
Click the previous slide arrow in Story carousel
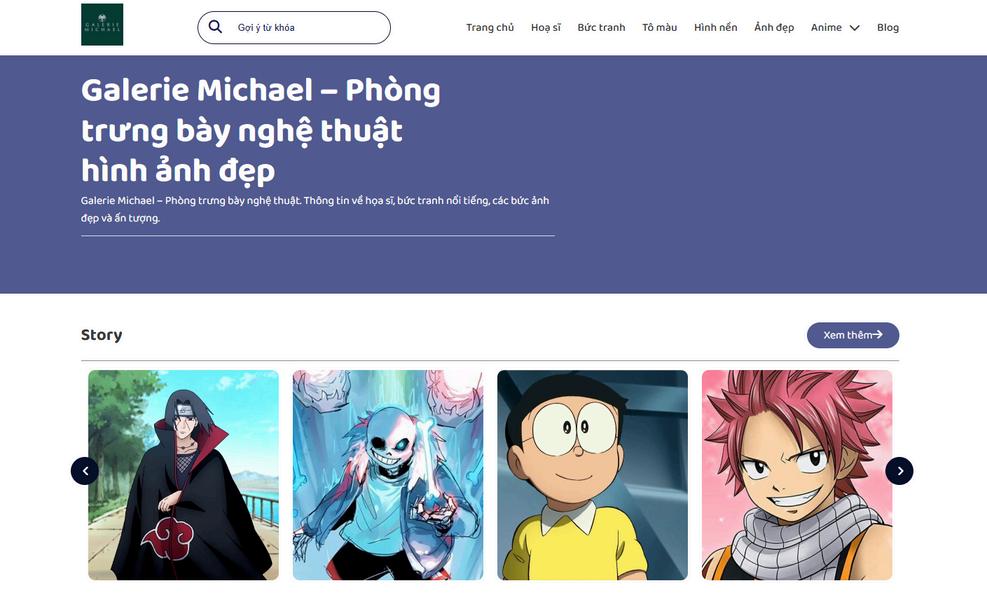tap(85, 471)
